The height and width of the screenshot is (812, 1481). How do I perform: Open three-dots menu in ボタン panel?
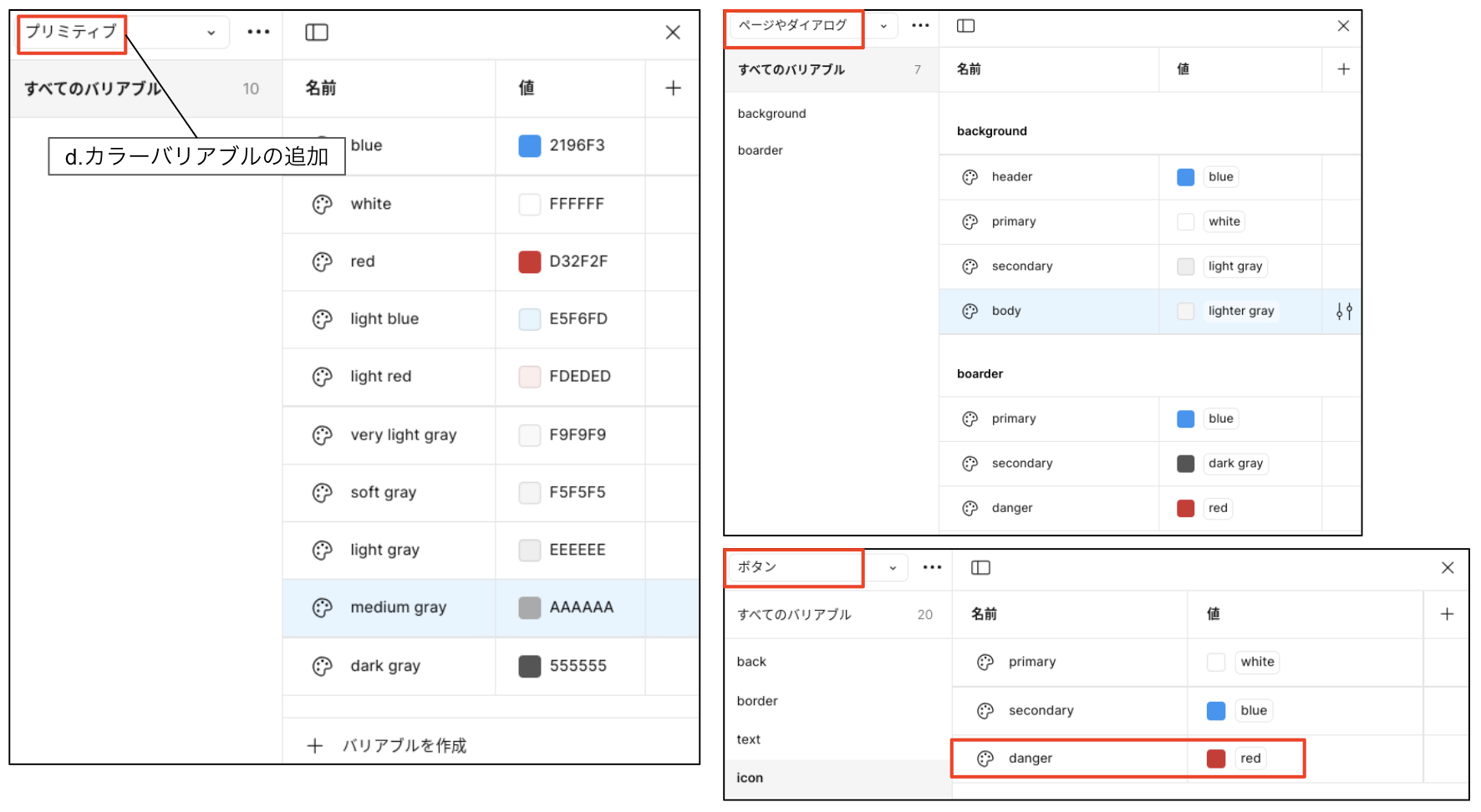click(932, 567)
